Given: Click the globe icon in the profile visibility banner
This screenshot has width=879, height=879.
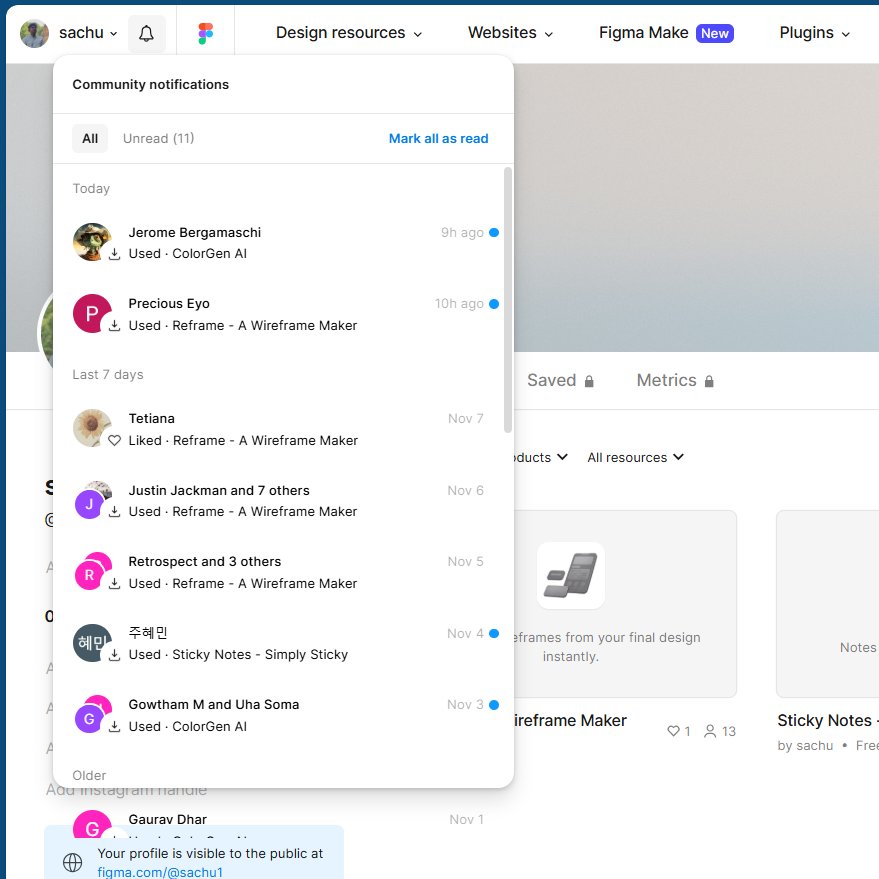Looking at the screenshot, I should [x=72, y=862].
